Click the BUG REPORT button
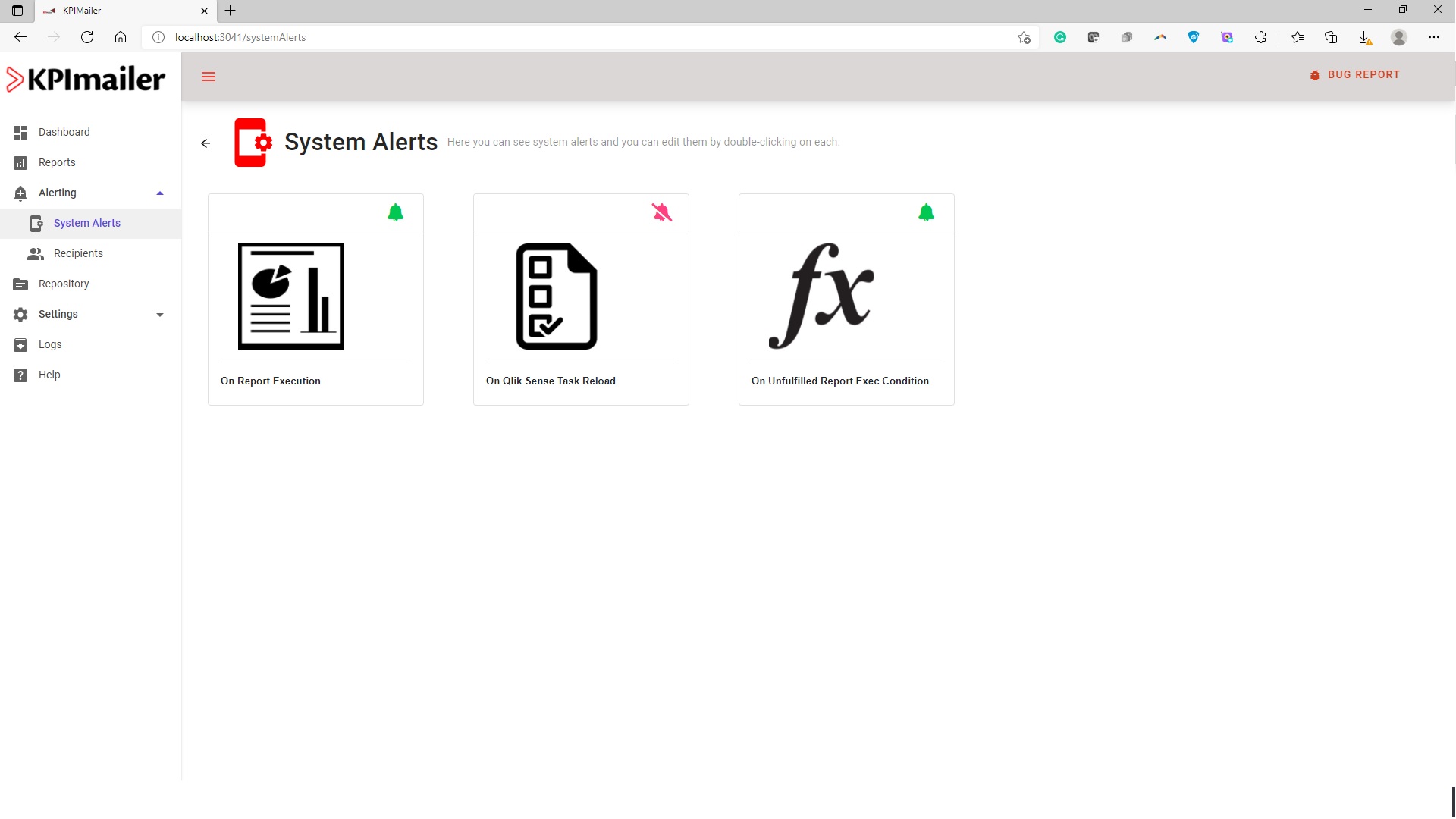The width and height of the screenshot is (1456, 819). 1355,74
